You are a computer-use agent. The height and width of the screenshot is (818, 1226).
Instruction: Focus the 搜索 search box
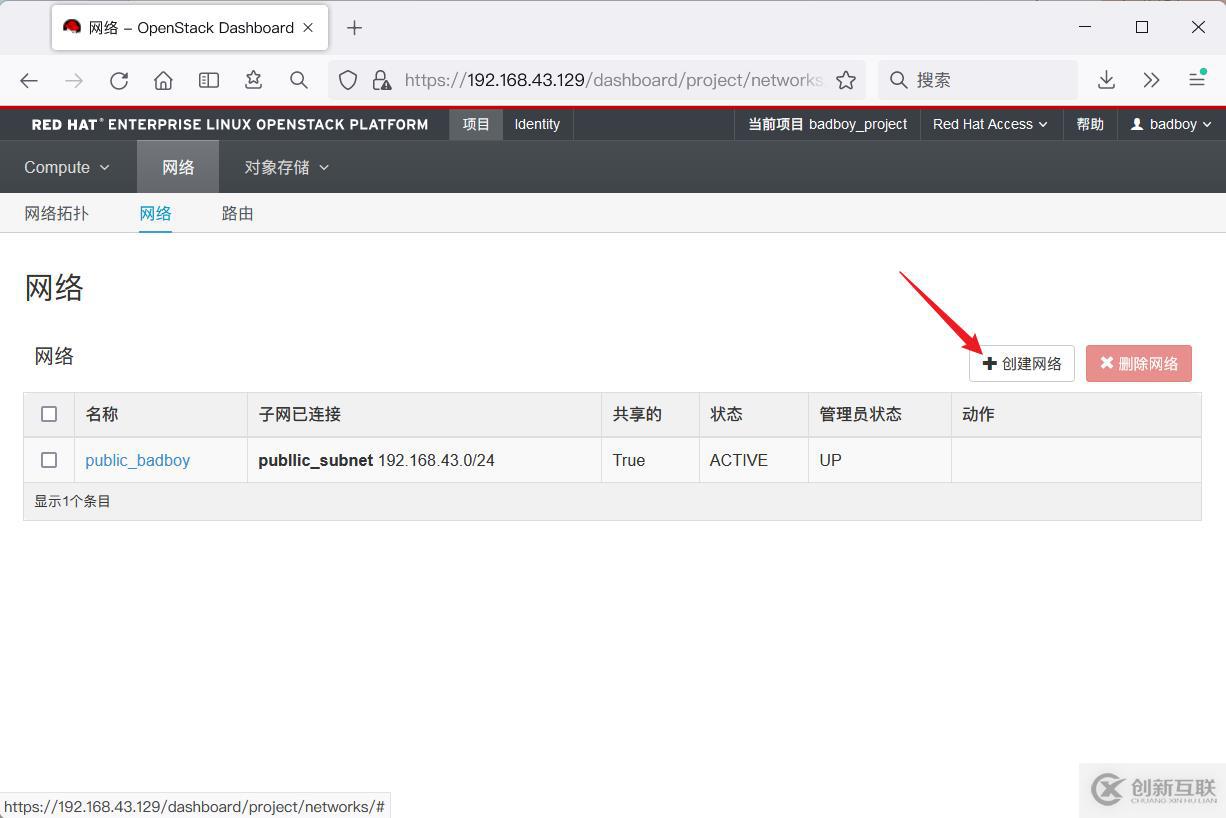(x=978, y=80)
